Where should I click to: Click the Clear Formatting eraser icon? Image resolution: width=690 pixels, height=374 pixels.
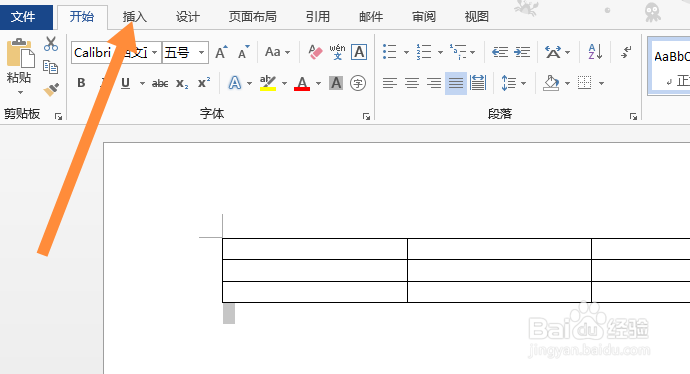coord(315,52)
